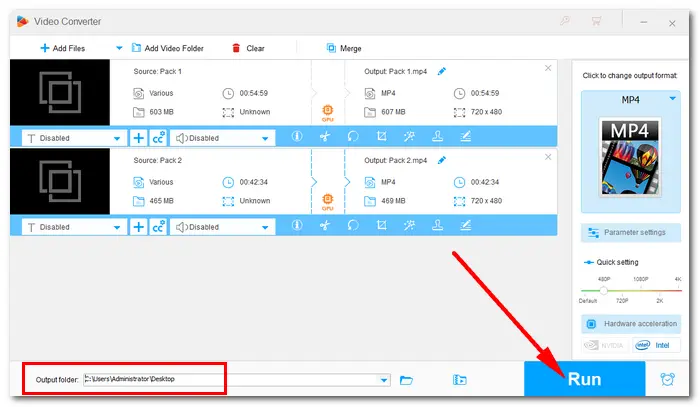Click the Pack 1 GPU acceleration icon

click(328, 112)
